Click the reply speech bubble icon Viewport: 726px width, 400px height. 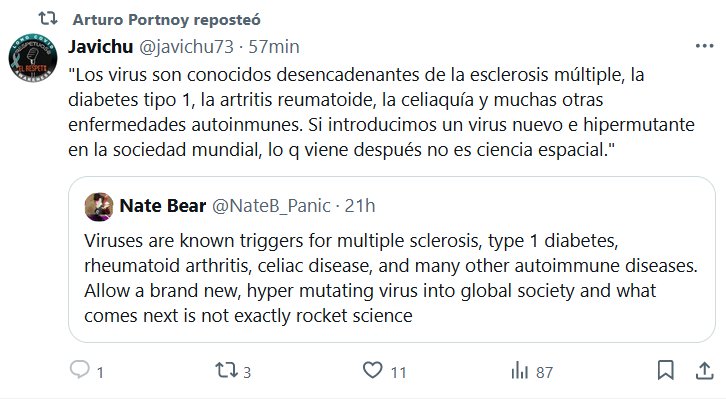79,372
